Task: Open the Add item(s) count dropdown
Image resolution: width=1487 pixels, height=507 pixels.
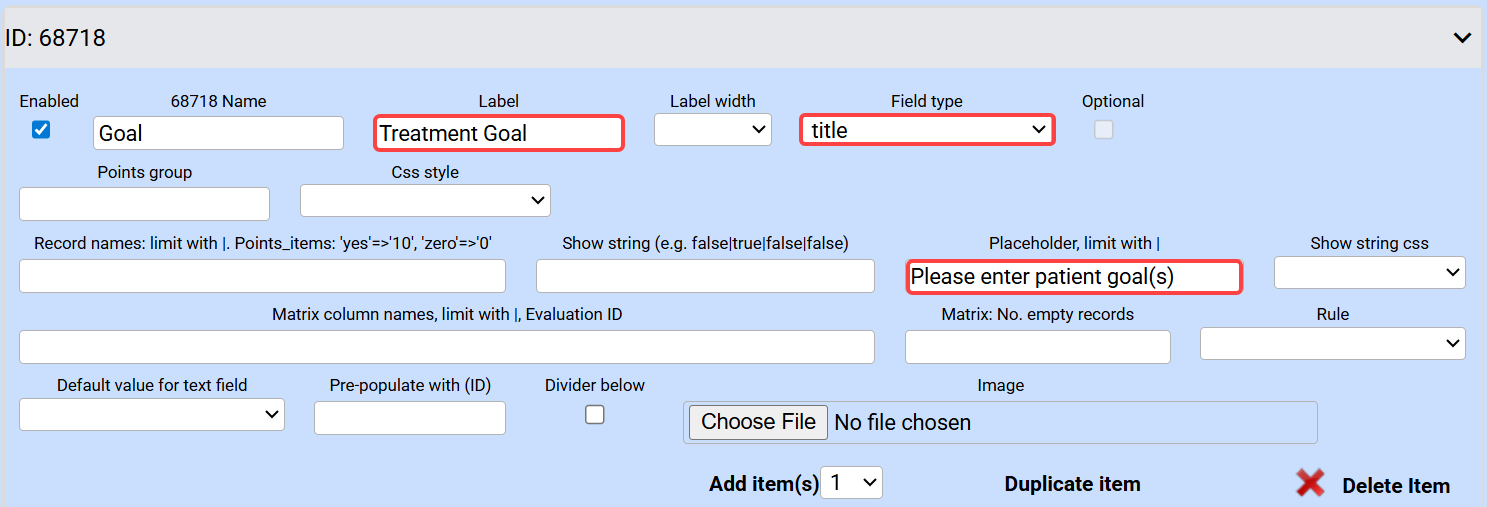Action: (852, 483)
